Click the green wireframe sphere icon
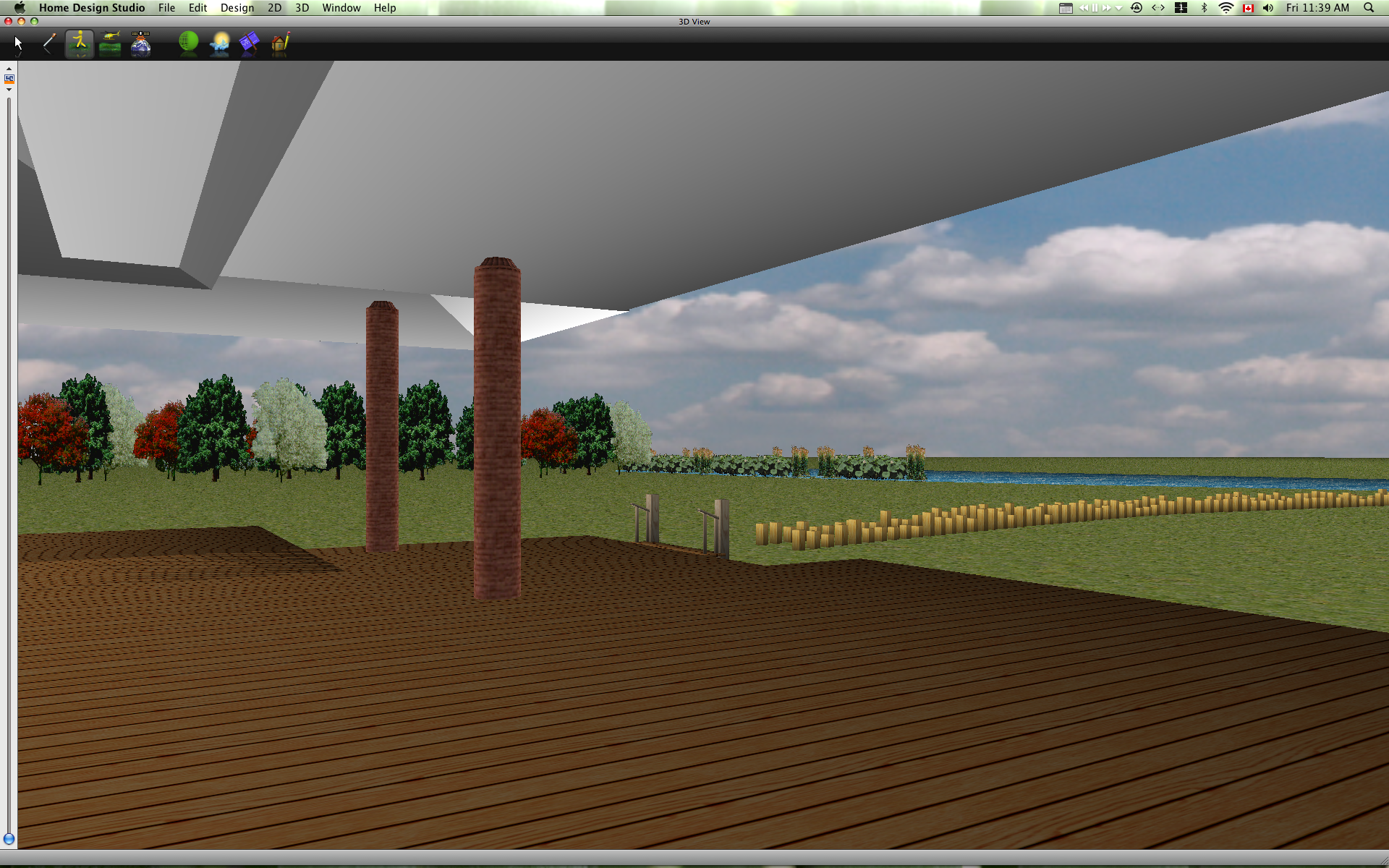This screenshot has height=868, width=1389. pos(188,43)
